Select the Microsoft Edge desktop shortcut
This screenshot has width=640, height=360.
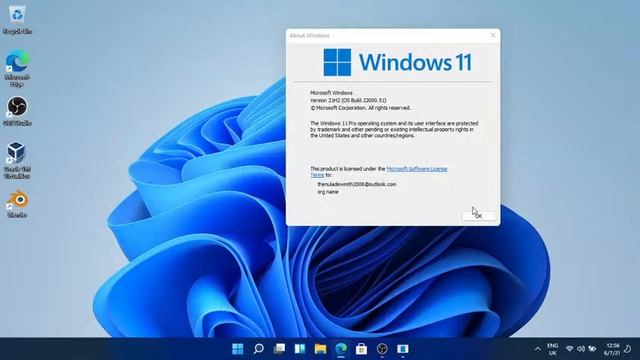(17, 68)
